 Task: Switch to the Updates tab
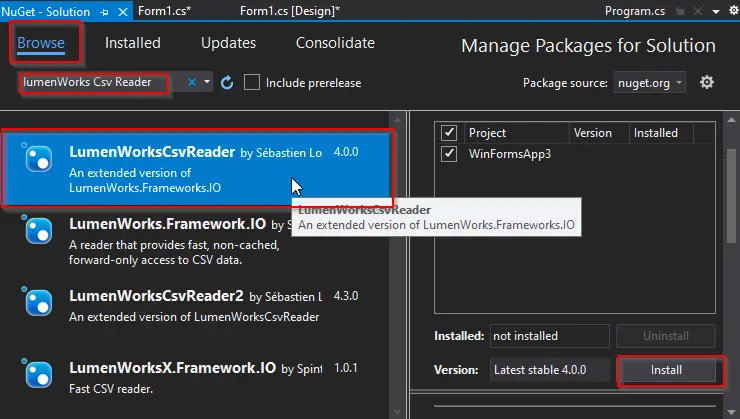coord(228,43)
